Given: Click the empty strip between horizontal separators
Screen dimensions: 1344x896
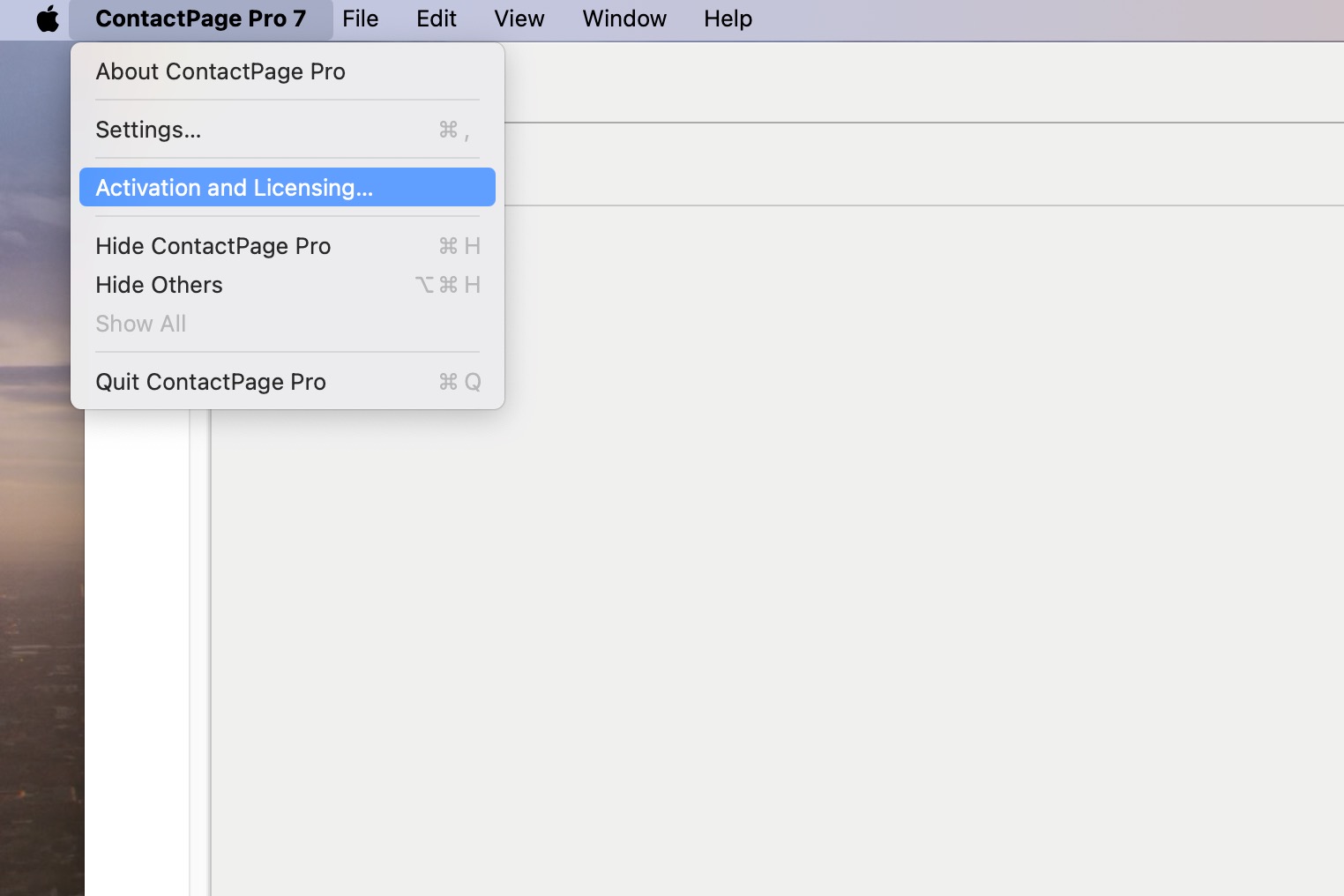Looking at the screenshot, I should [x=917, y=164].
